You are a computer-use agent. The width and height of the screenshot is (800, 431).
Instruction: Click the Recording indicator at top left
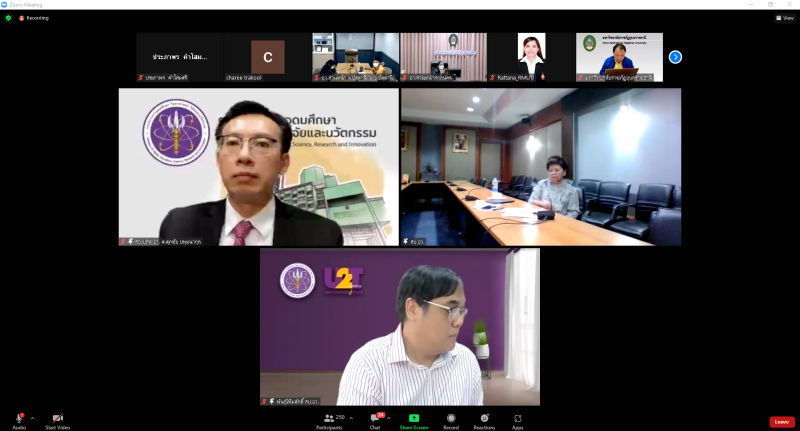coord(34,18)
